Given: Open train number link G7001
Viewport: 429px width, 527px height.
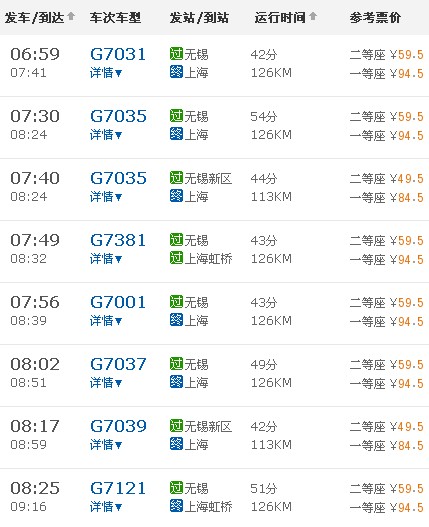Looking at the screenshot, I should 118,302.
